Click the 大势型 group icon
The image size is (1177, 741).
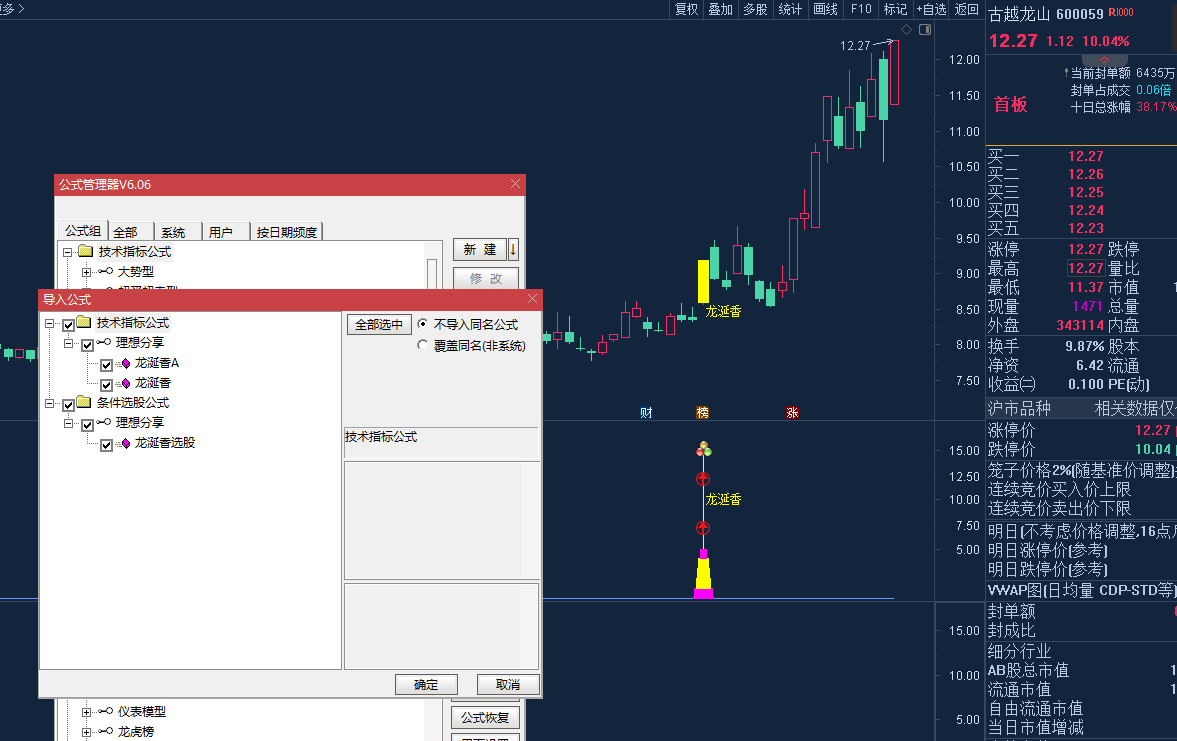pos(106,271)
